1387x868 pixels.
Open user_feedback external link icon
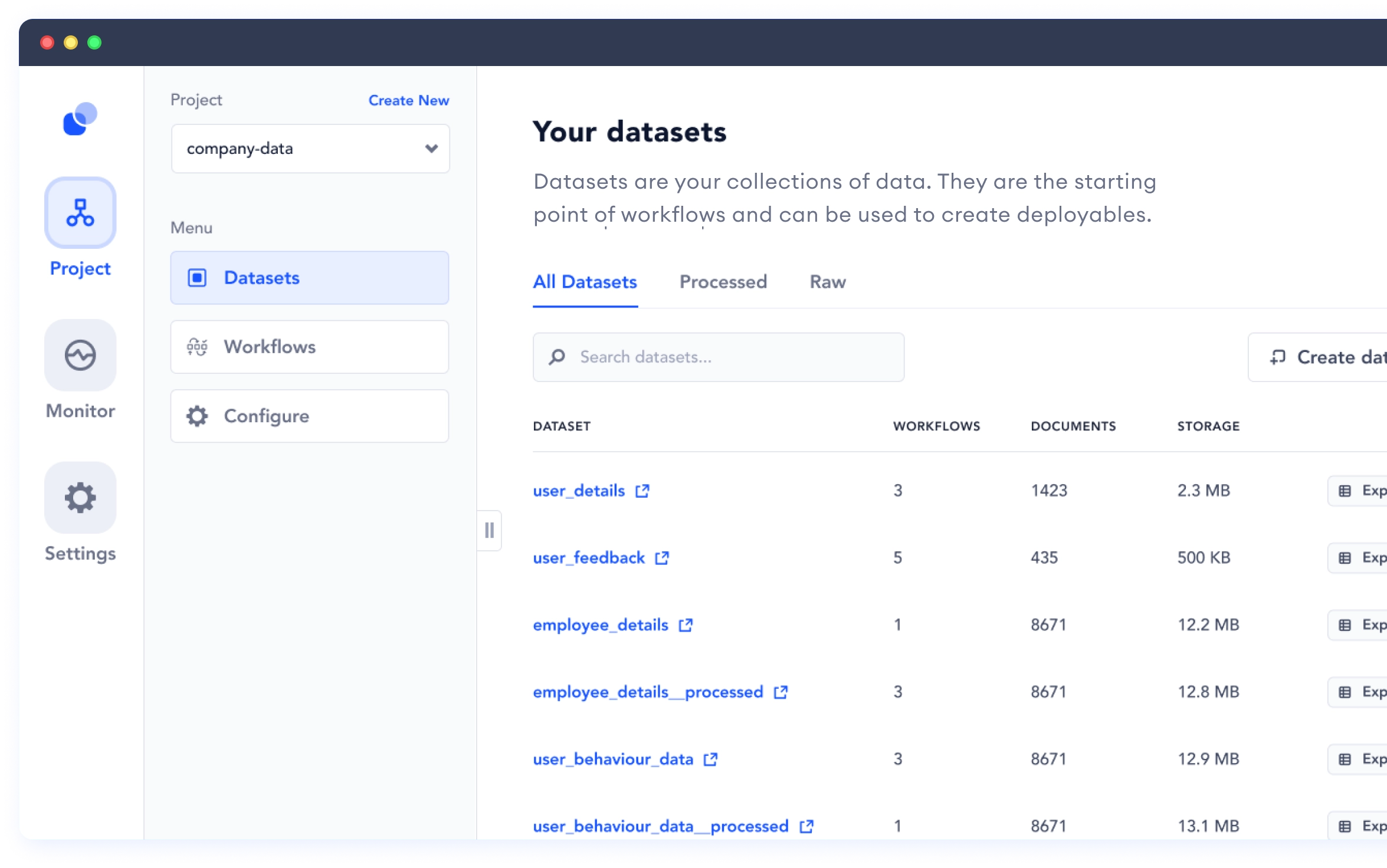click(x=662, y=558)
